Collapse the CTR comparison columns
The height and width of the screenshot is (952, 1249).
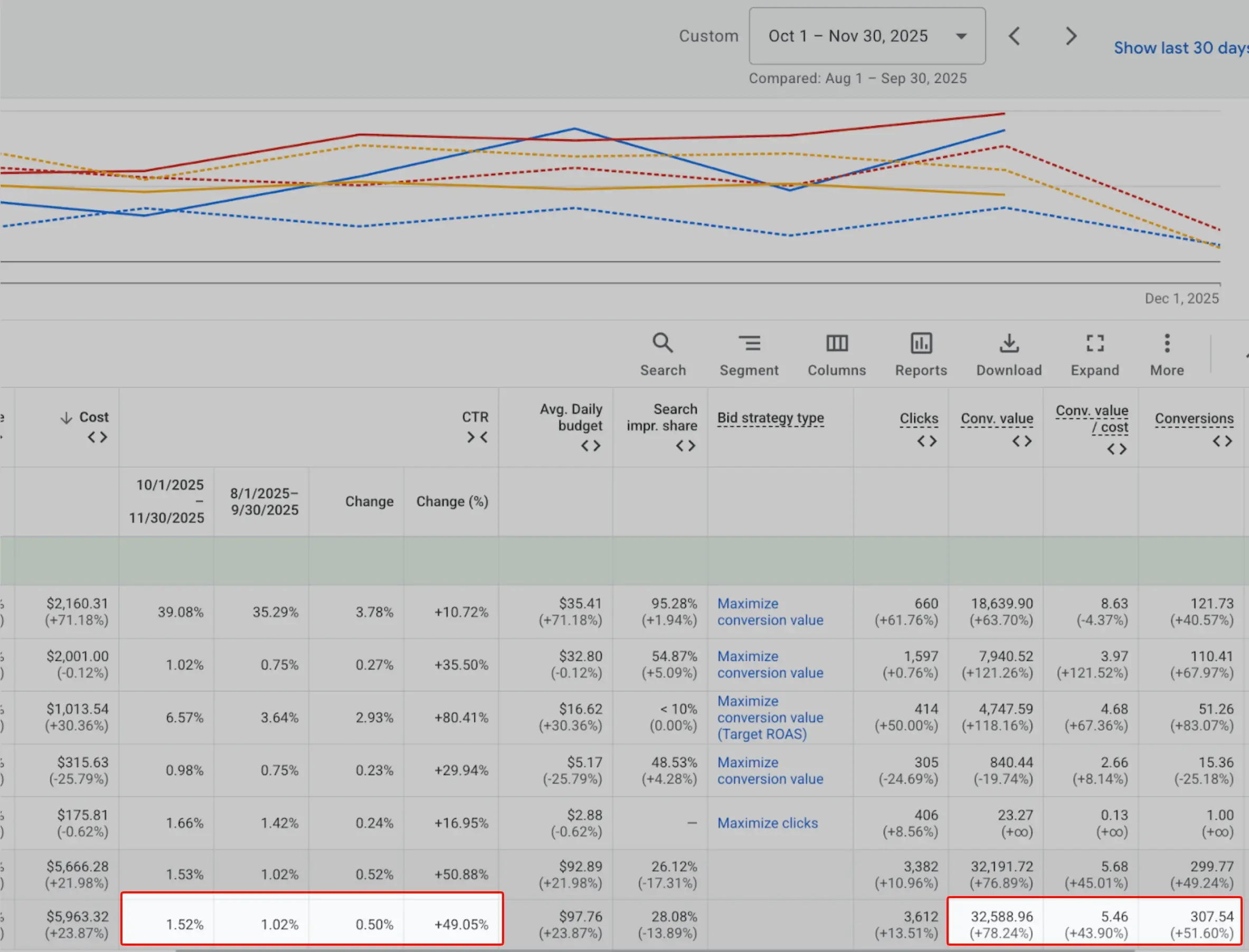[x=477, y=437]
